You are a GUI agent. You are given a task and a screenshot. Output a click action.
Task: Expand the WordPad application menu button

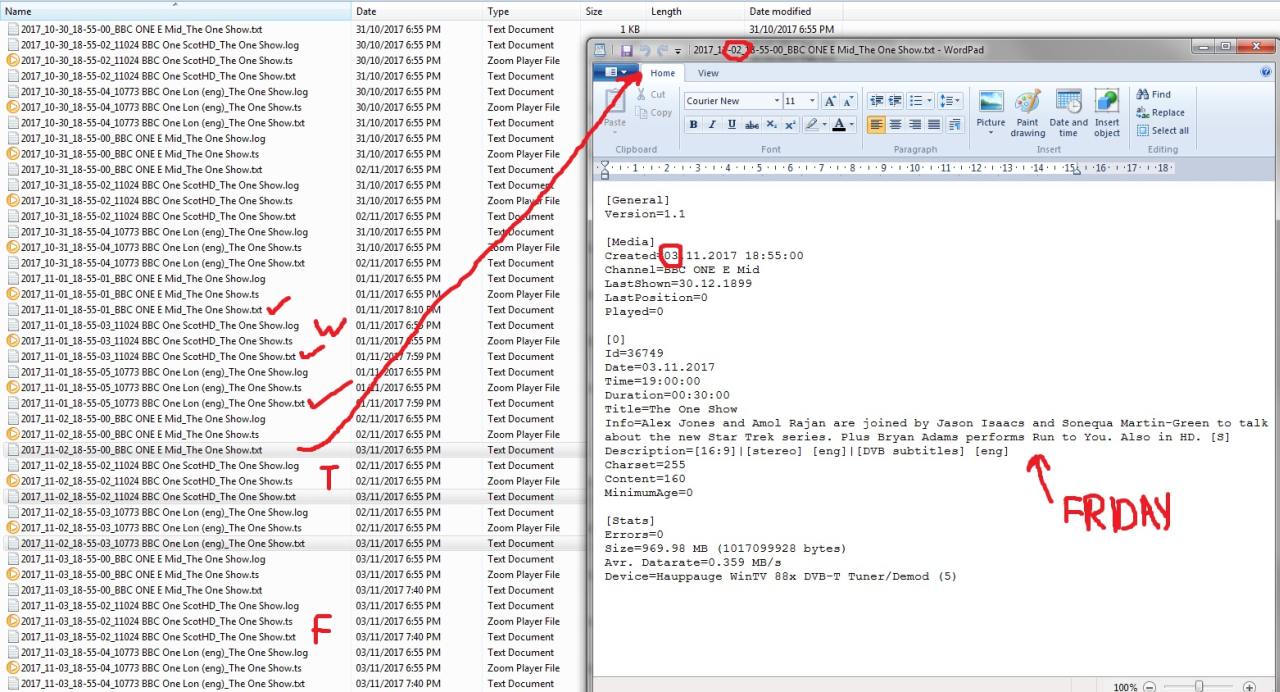[616, 72]
